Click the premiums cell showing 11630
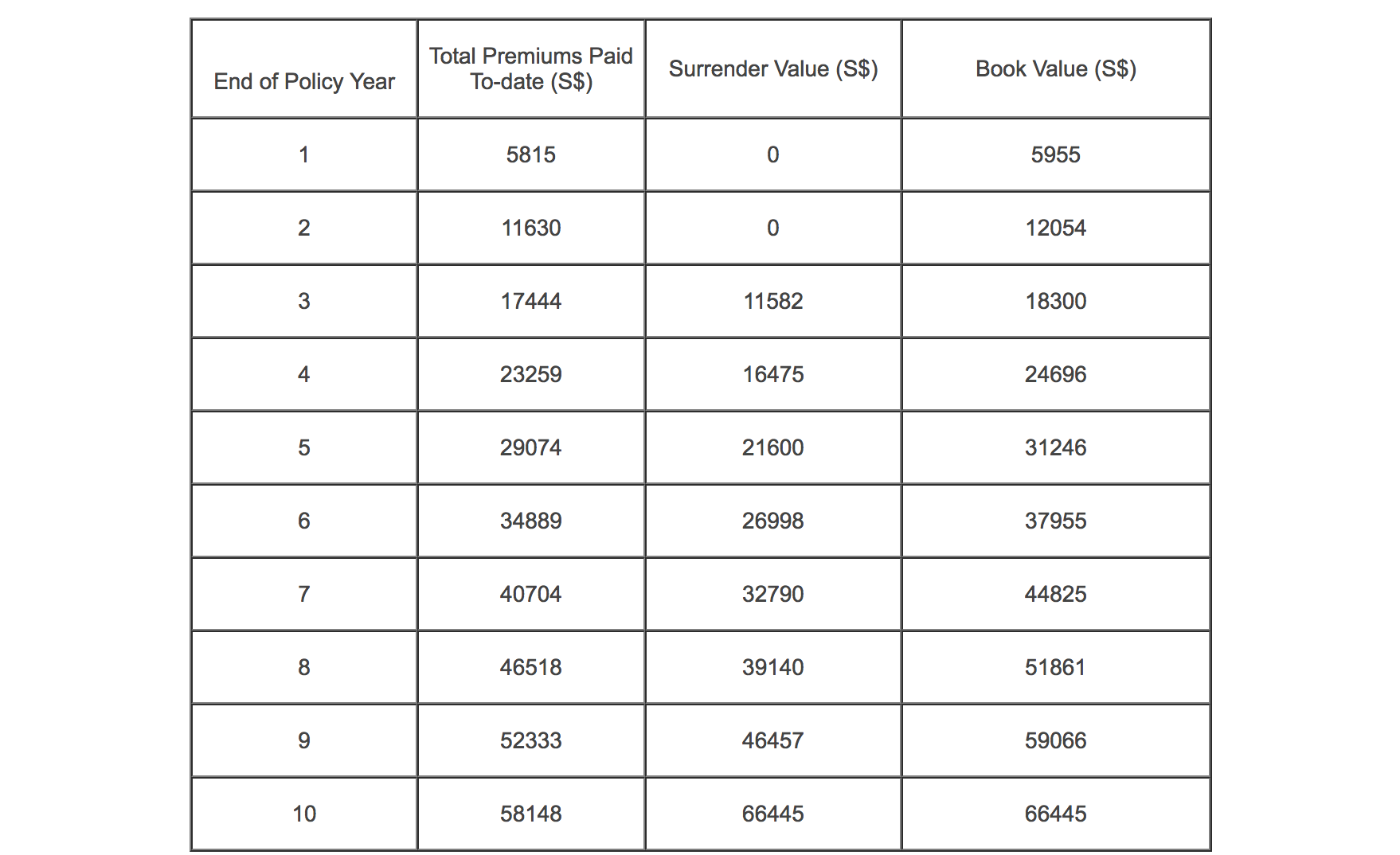 531,228
